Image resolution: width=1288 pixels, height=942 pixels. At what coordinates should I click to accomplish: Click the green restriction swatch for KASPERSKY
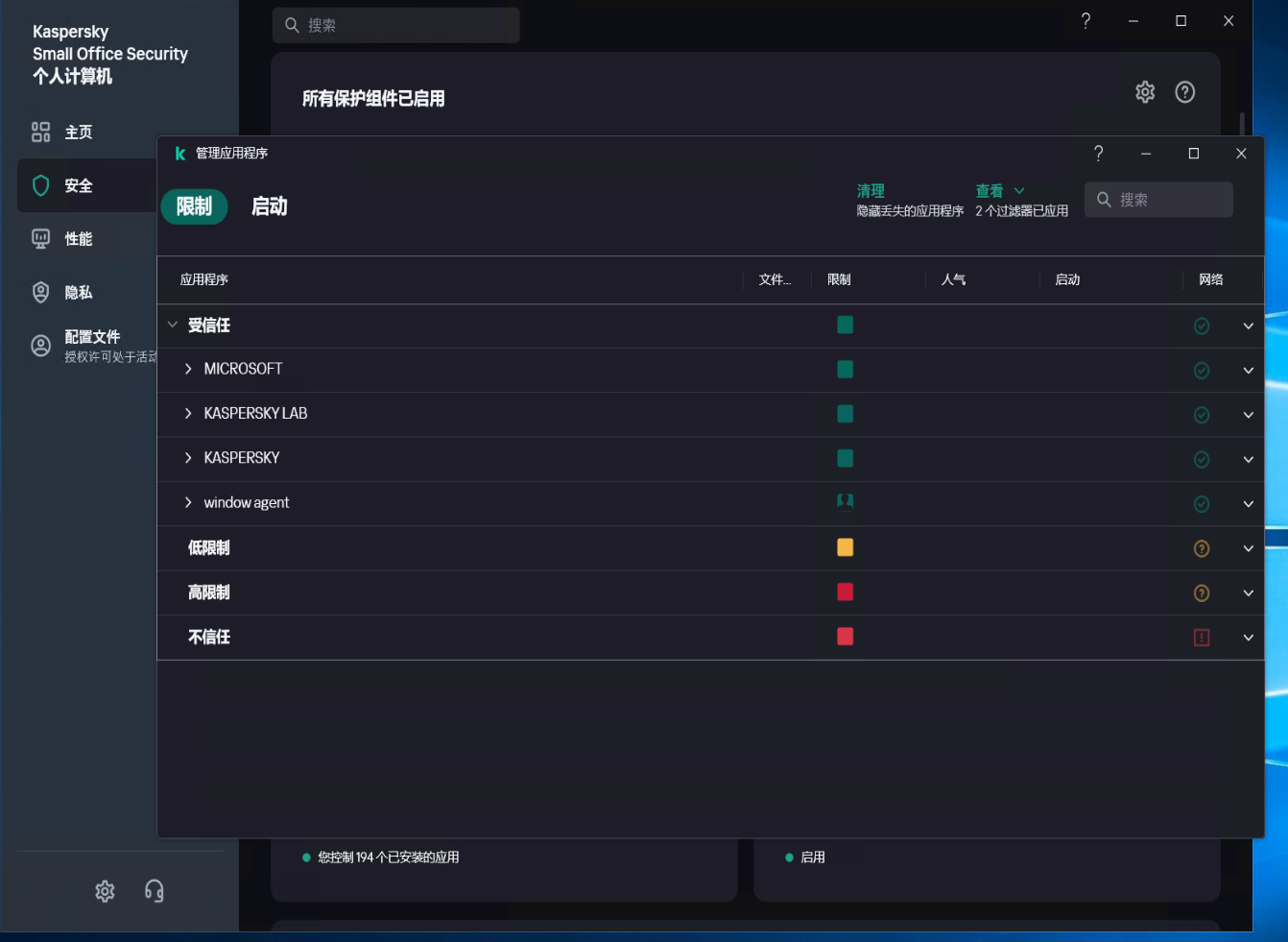click(845, 458)
